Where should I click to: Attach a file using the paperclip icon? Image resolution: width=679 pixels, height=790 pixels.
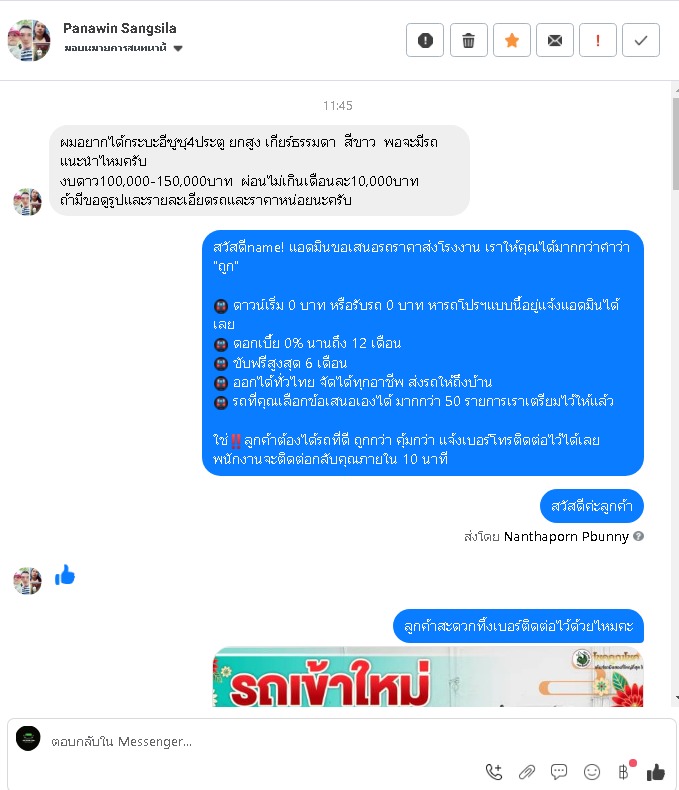pos(527,771)
